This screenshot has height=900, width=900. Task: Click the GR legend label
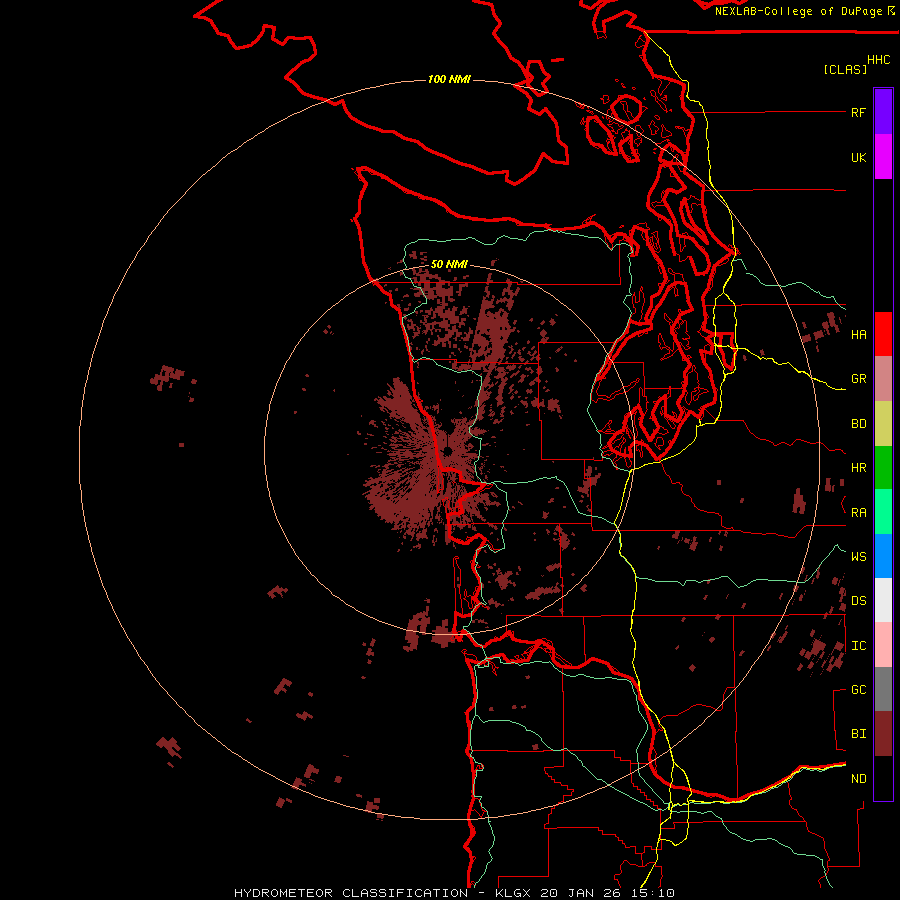click(x=858, y=379)
